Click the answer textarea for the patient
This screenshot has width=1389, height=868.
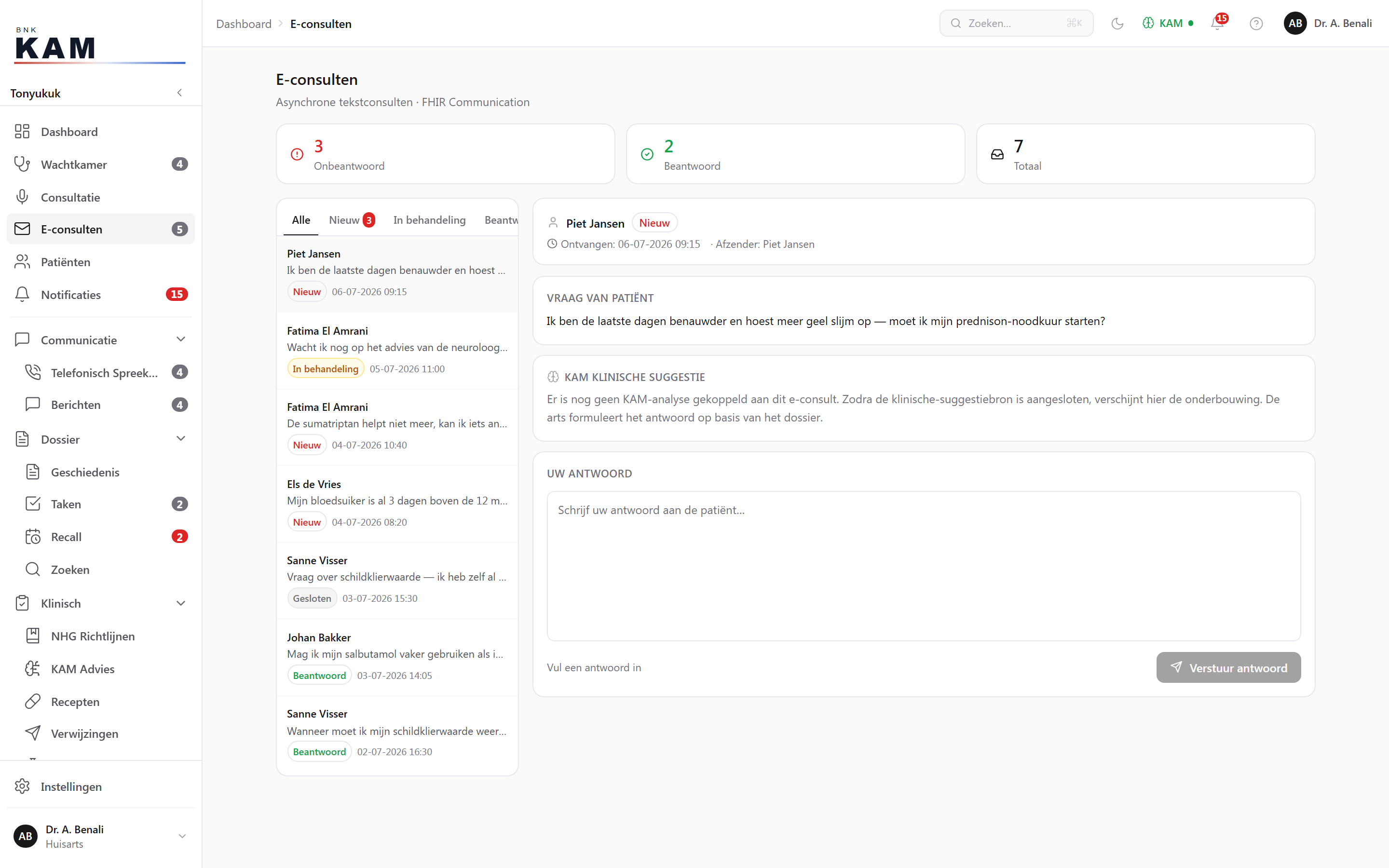click(924, 566)
